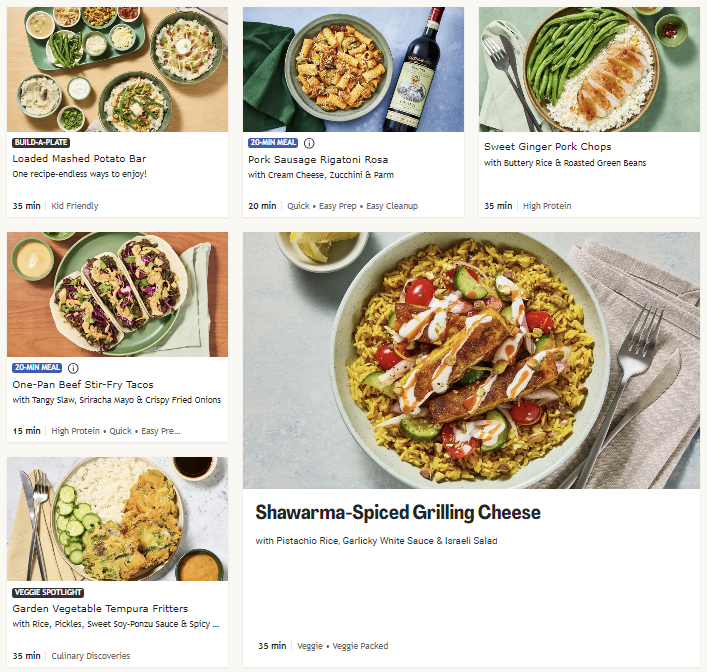The width and height of the screenshot is (707, 672).
Task: Click the Kid Friendly tag
Action: tap(75, 206)
